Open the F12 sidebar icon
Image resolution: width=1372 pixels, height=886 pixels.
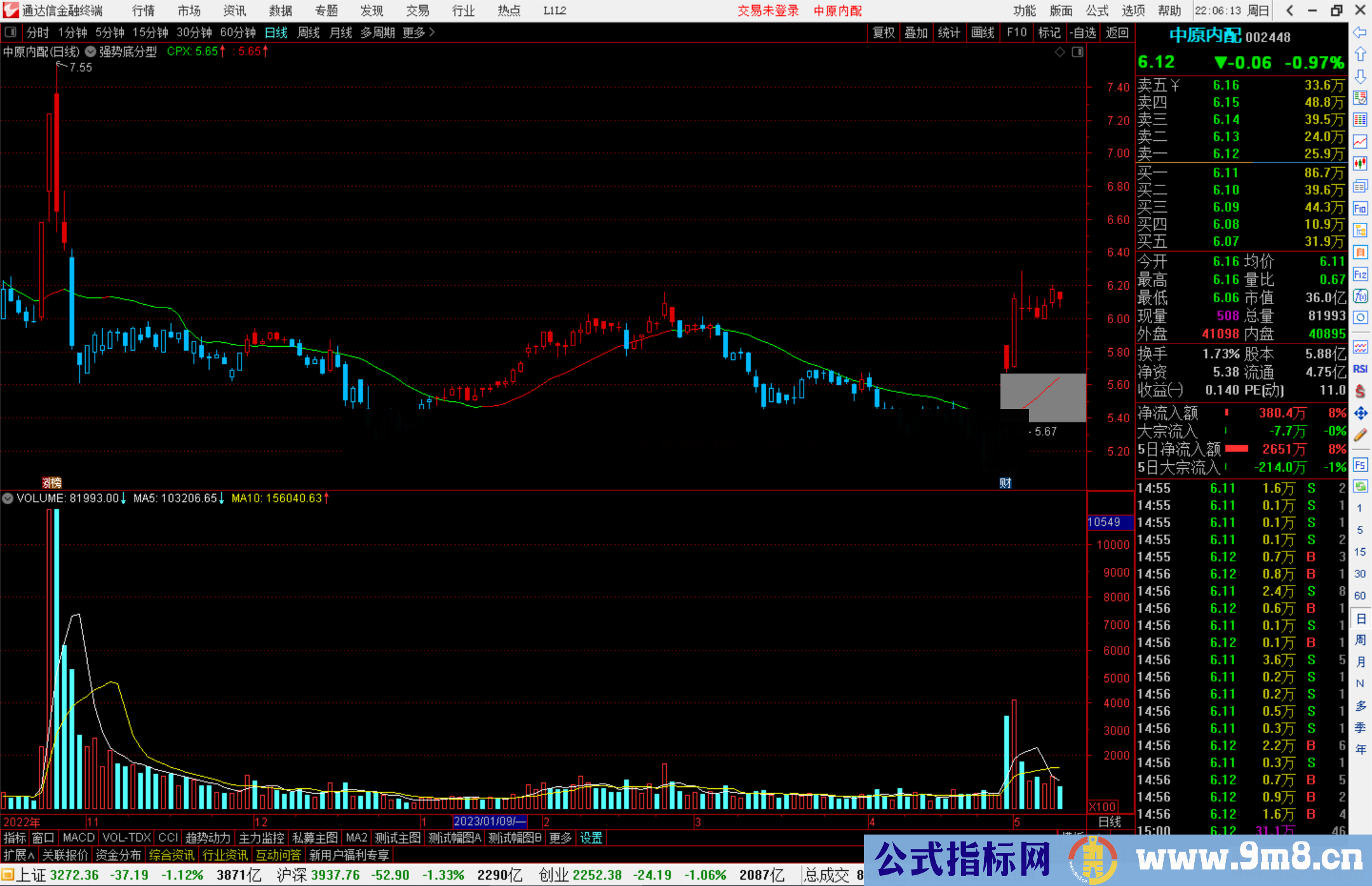point(1360,274)
